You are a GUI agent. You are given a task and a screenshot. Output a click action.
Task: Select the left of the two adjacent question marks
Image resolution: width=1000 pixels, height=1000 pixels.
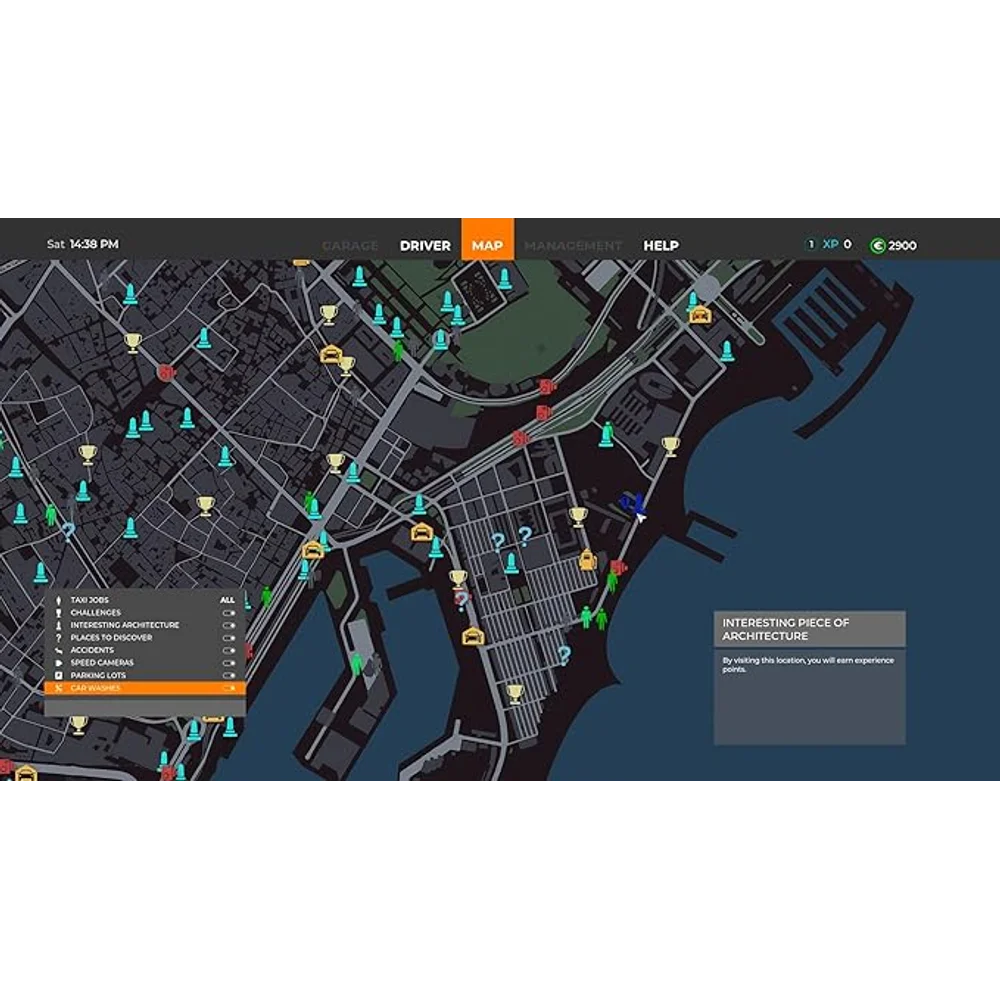(497, 542)
